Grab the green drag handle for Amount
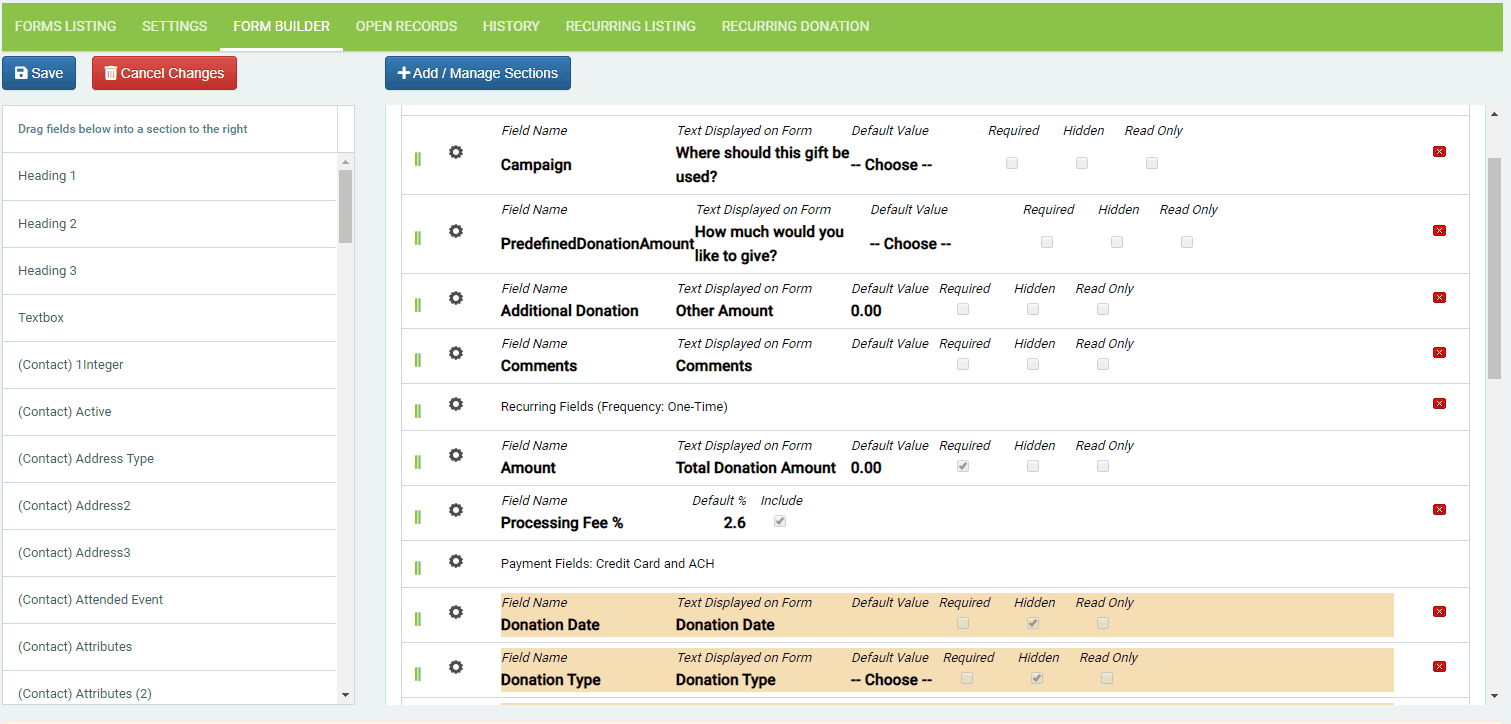The width and height of the screenshot is (1511, 724). 418,462
